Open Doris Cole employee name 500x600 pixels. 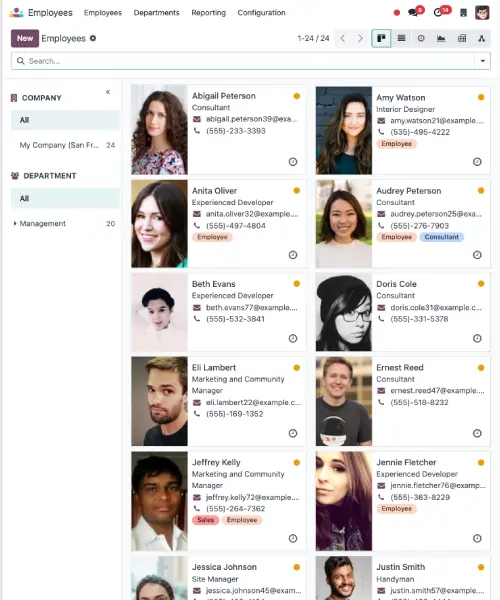tap(396, 284)
